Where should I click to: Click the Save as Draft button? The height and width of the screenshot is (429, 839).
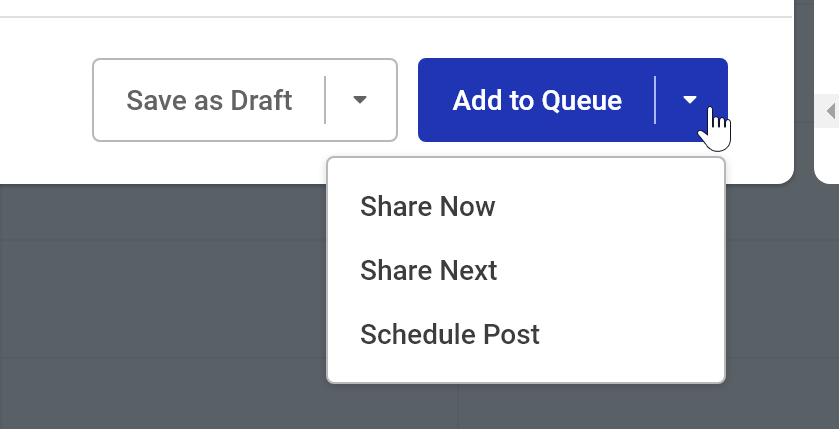tap(209, 100)
